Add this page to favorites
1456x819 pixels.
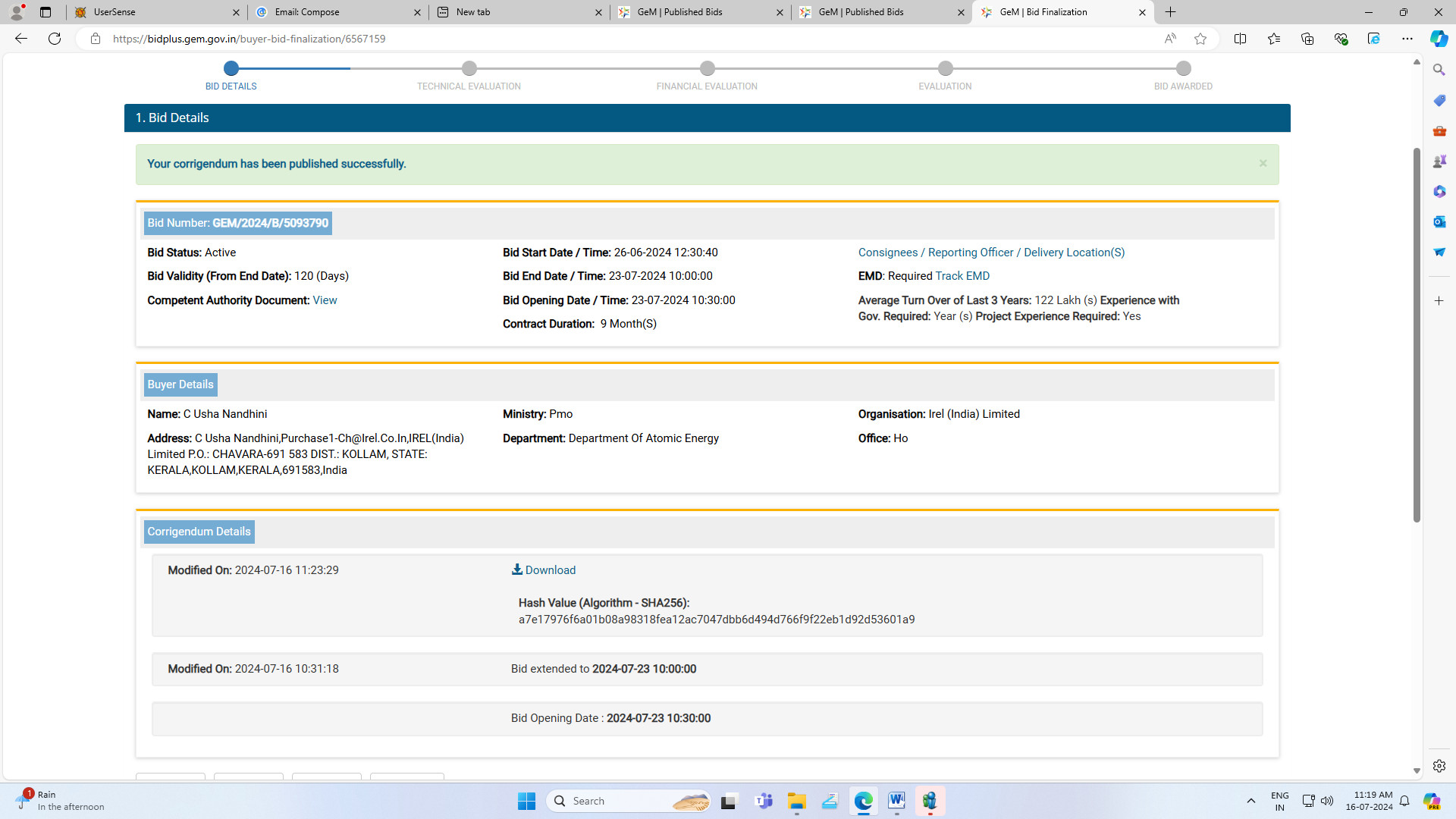(x=1200, y=39)
